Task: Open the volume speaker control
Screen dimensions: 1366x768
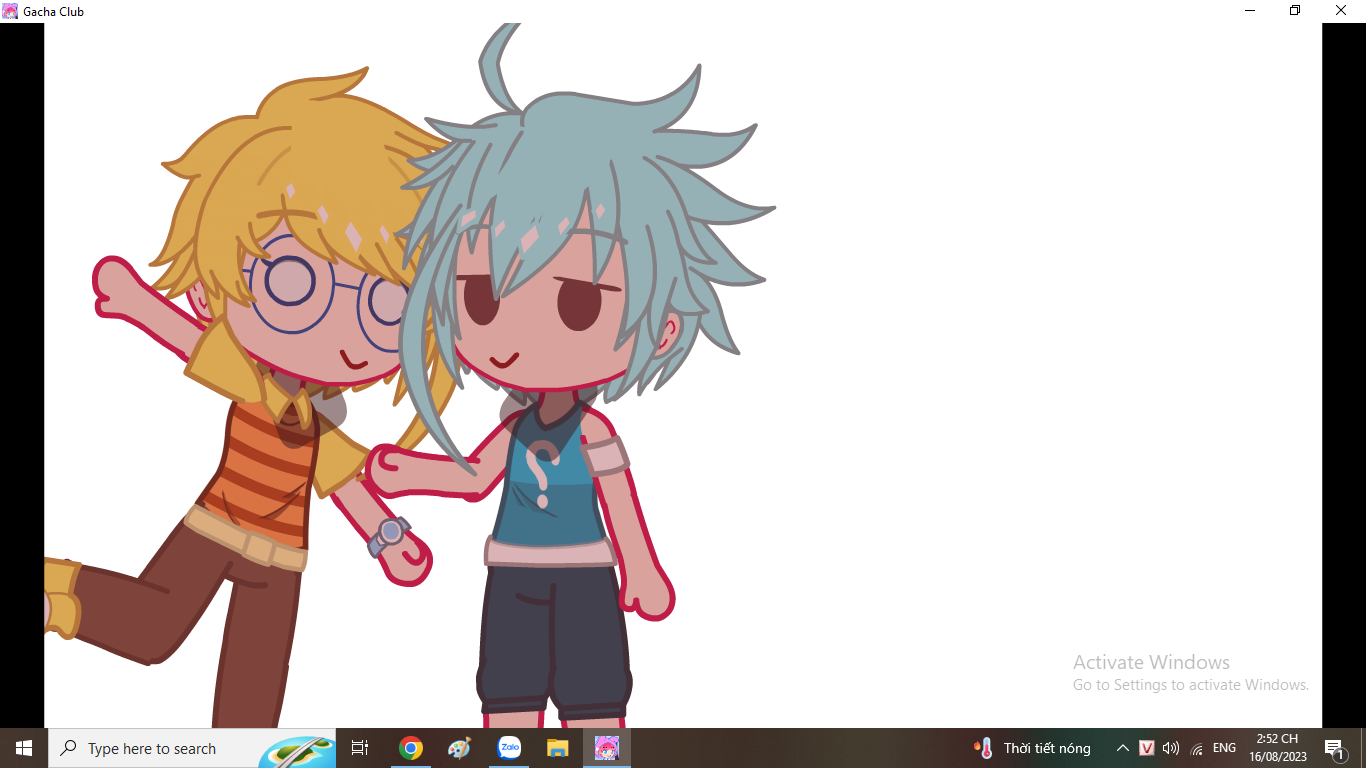Action: point(1171,748)
